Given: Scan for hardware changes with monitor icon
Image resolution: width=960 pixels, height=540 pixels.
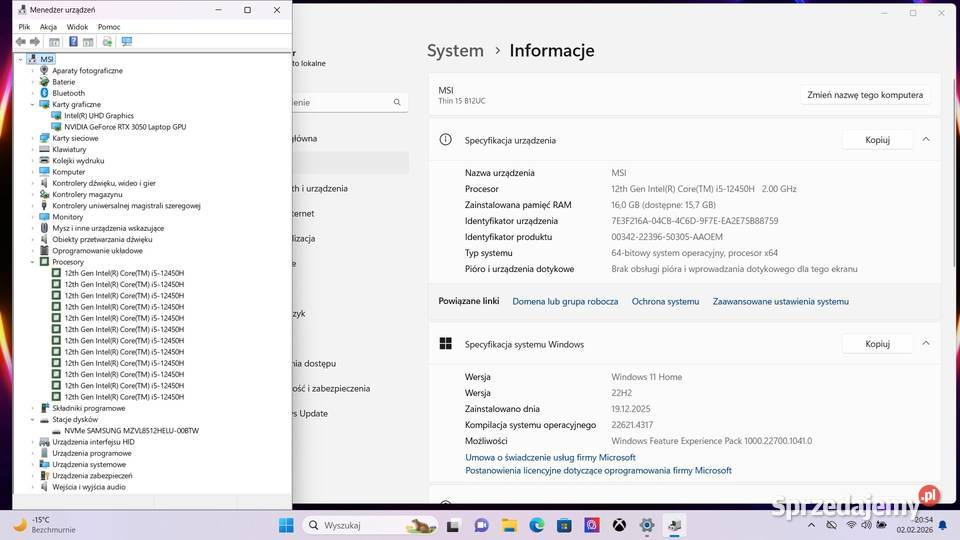Looking at the screenshot, I should (127, 42).
